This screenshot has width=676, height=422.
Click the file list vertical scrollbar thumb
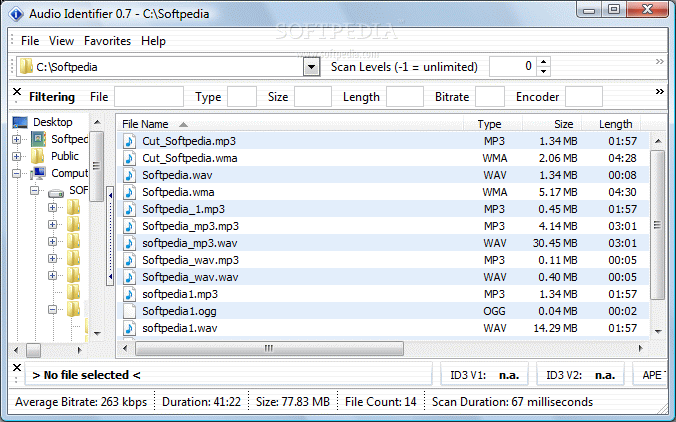pos(657,225)
